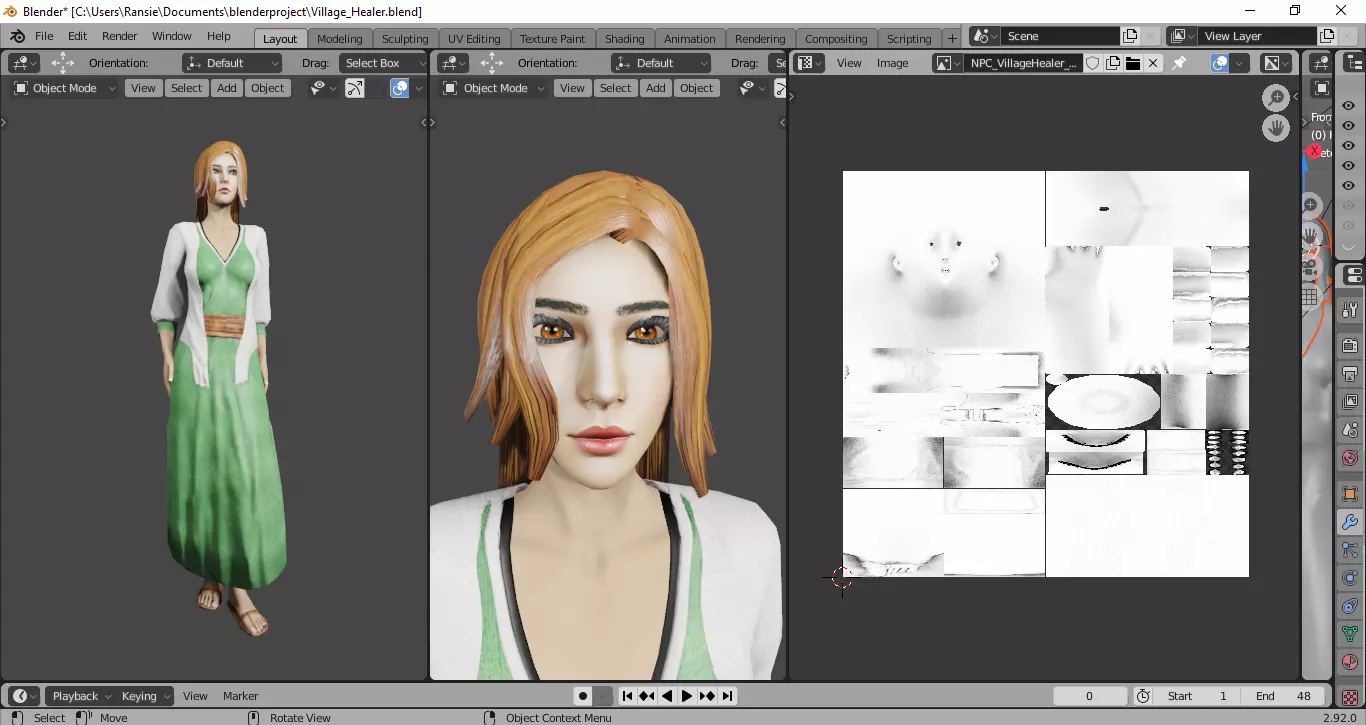
Task: Open the Edit menu
Action: pyautogui.click(x=77, y=36)
